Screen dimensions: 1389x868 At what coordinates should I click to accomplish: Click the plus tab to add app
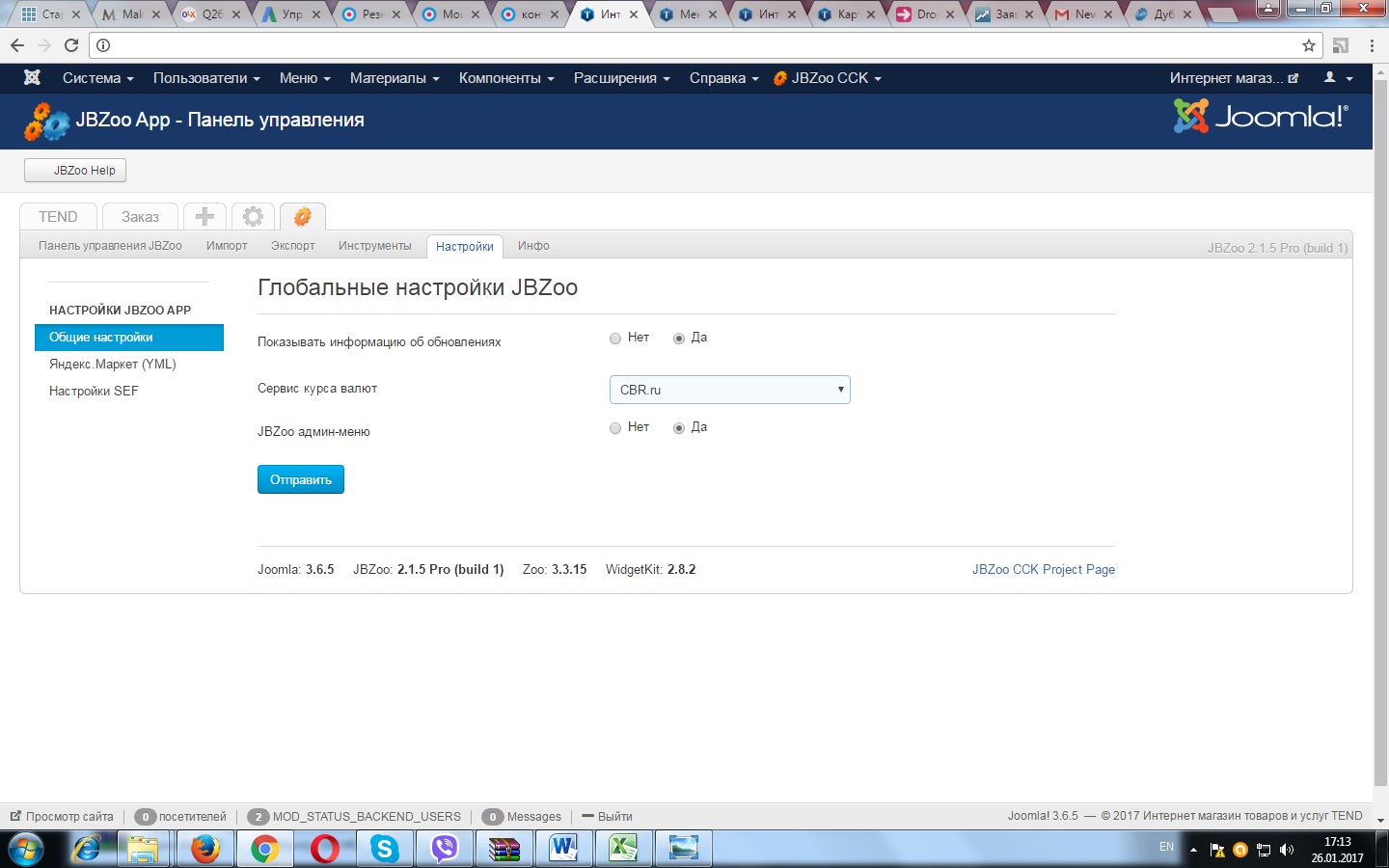point(204,217)
